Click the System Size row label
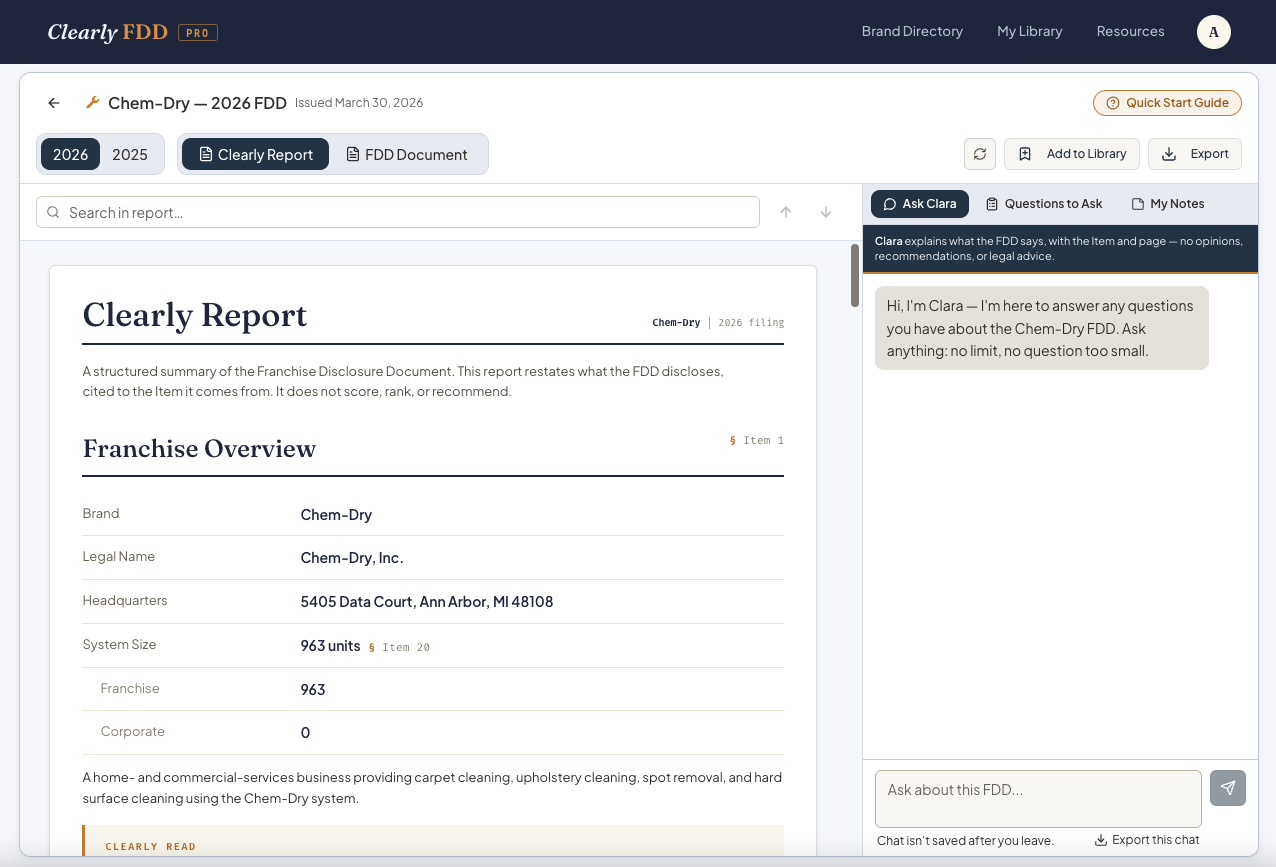This screenshot has width=1276, height=867. (x=119, y=645)
